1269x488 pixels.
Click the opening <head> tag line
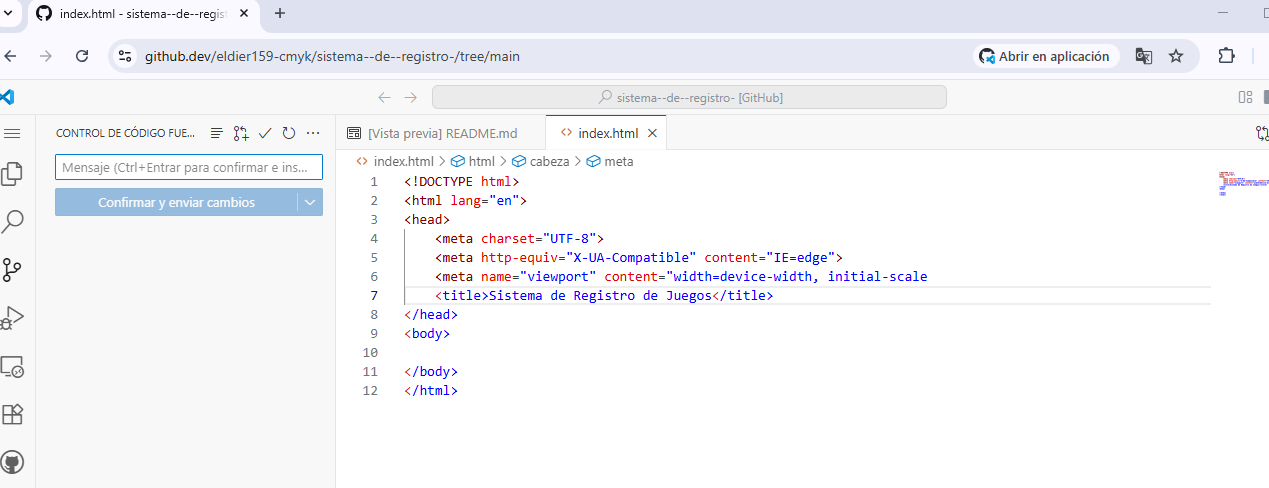coord(427,220)
